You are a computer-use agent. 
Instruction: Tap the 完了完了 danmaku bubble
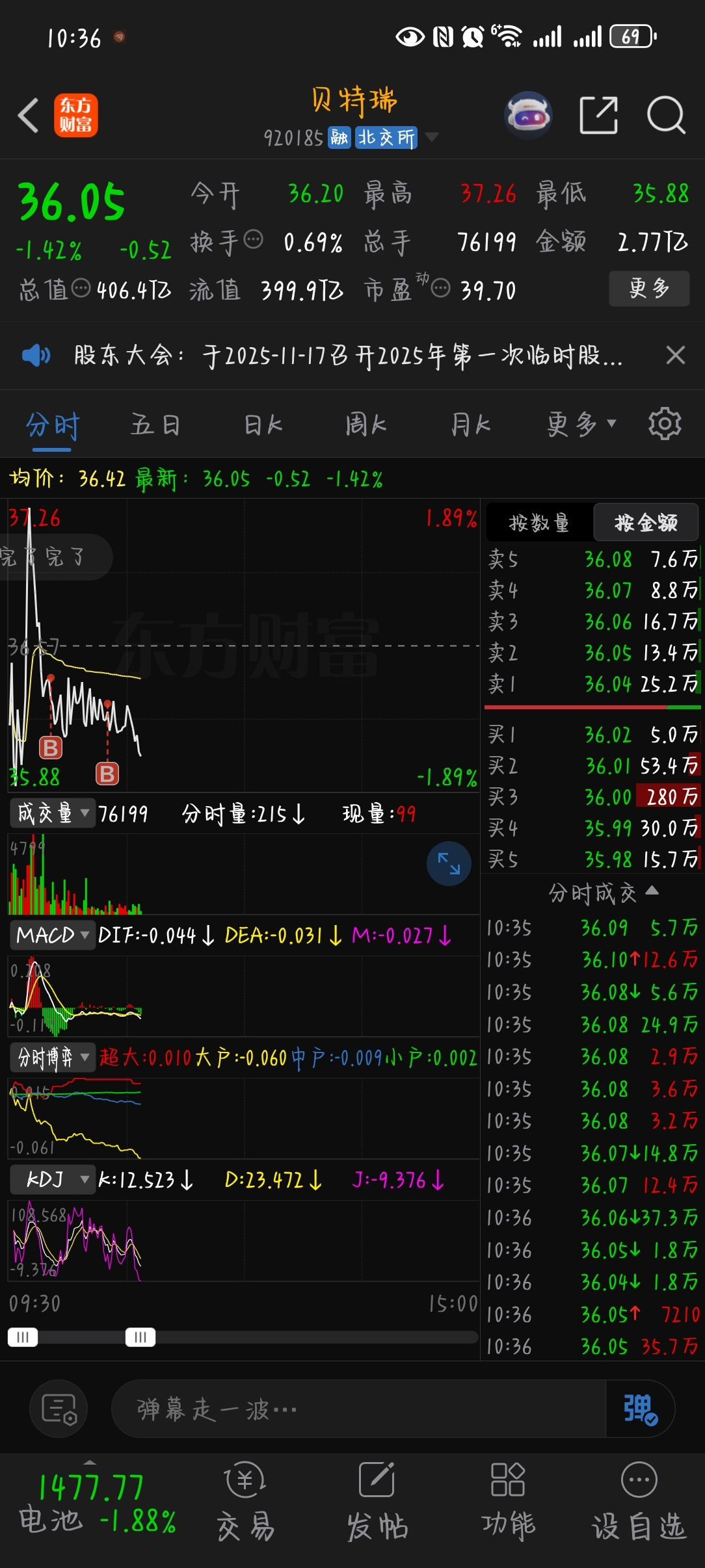coord(55,556)
